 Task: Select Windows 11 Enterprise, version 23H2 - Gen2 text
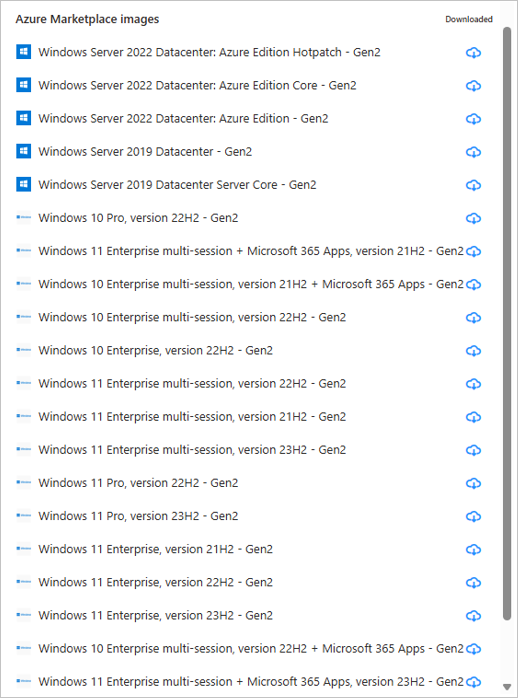(x=155, y=615)
